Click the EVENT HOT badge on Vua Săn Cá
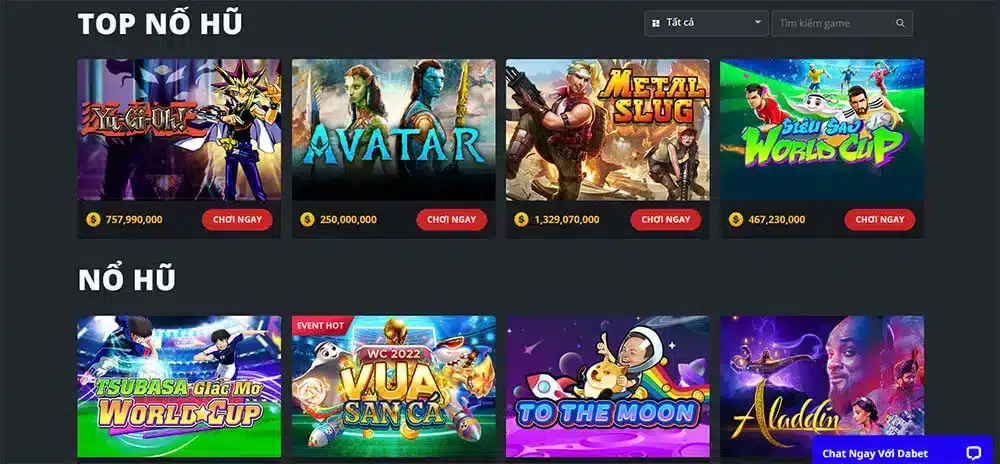 click(321, 325)
